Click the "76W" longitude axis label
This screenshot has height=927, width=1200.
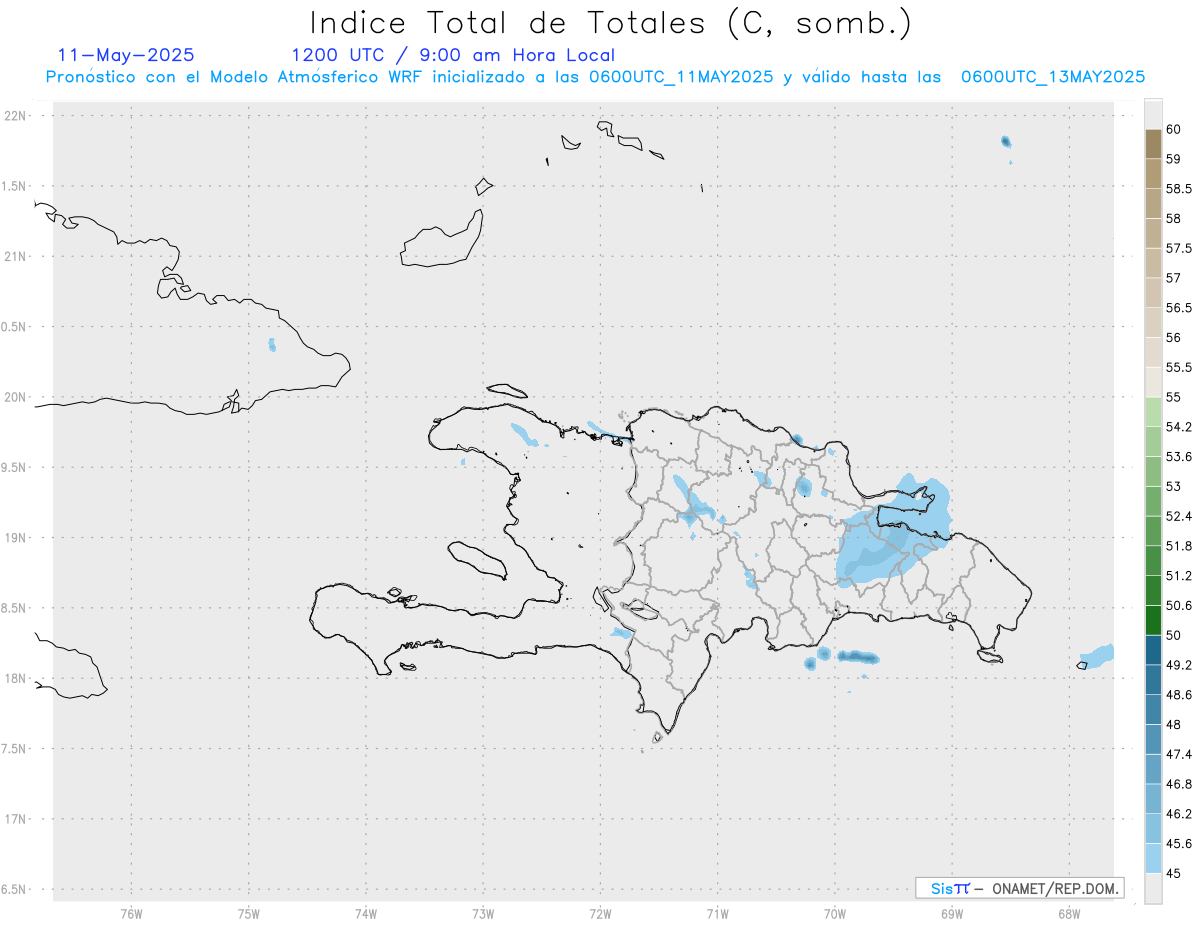(x=131, y=913)
